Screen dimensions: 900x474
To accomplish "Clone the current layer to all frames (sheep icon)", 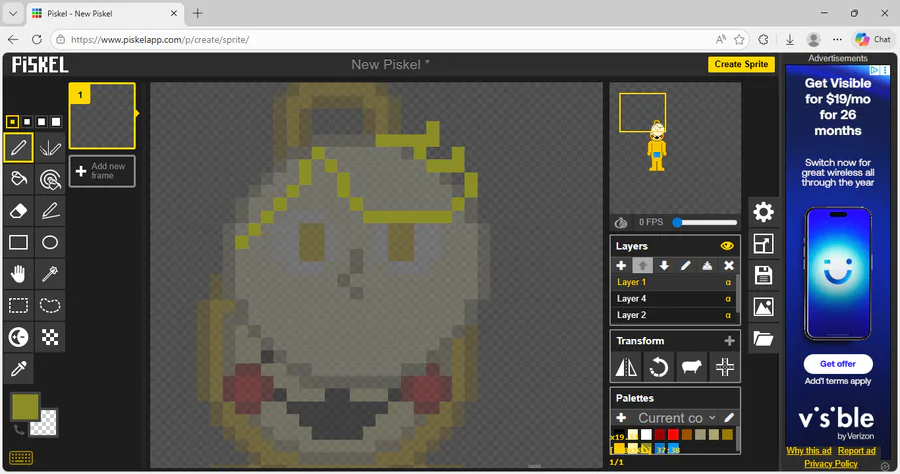I will point(691,367).
